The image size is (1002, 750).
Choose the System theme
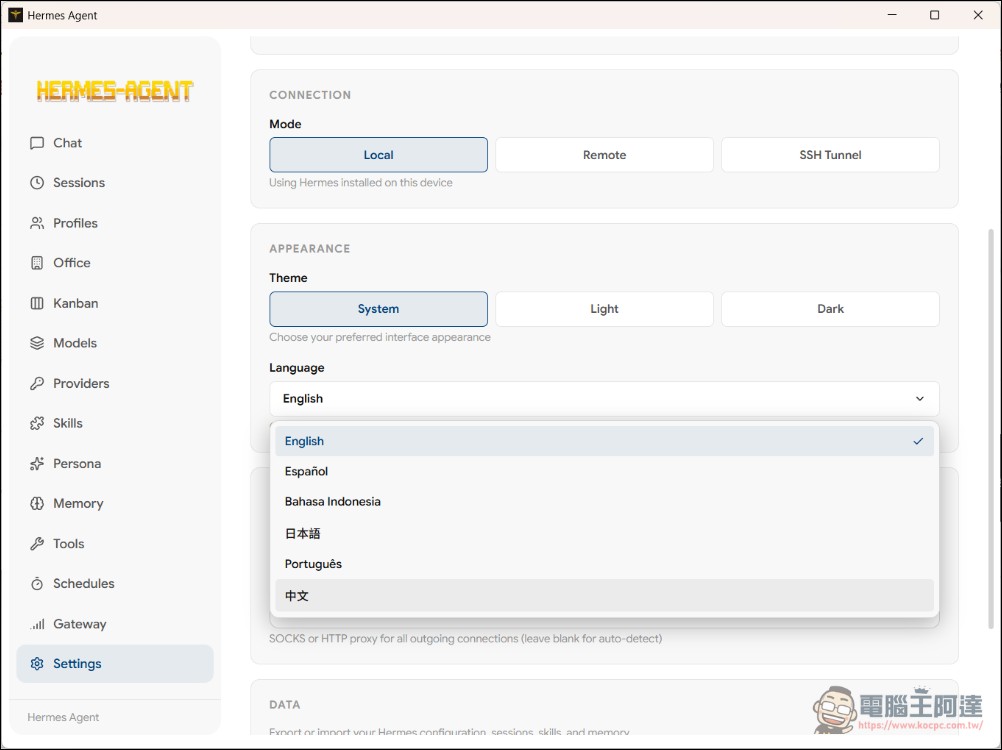(x=378, y=309)
